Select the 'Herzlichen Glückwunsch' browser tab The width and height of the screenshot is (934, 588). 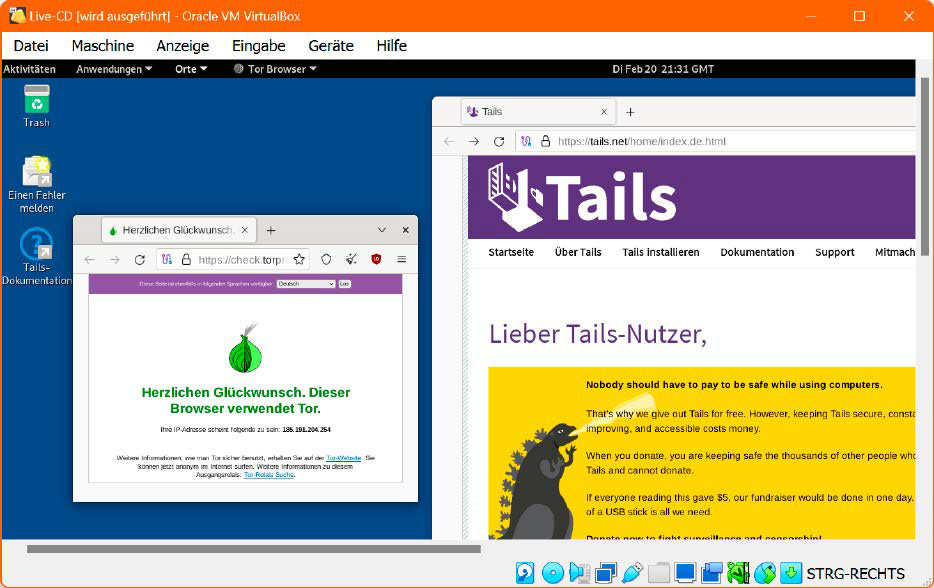click(178, 230)
